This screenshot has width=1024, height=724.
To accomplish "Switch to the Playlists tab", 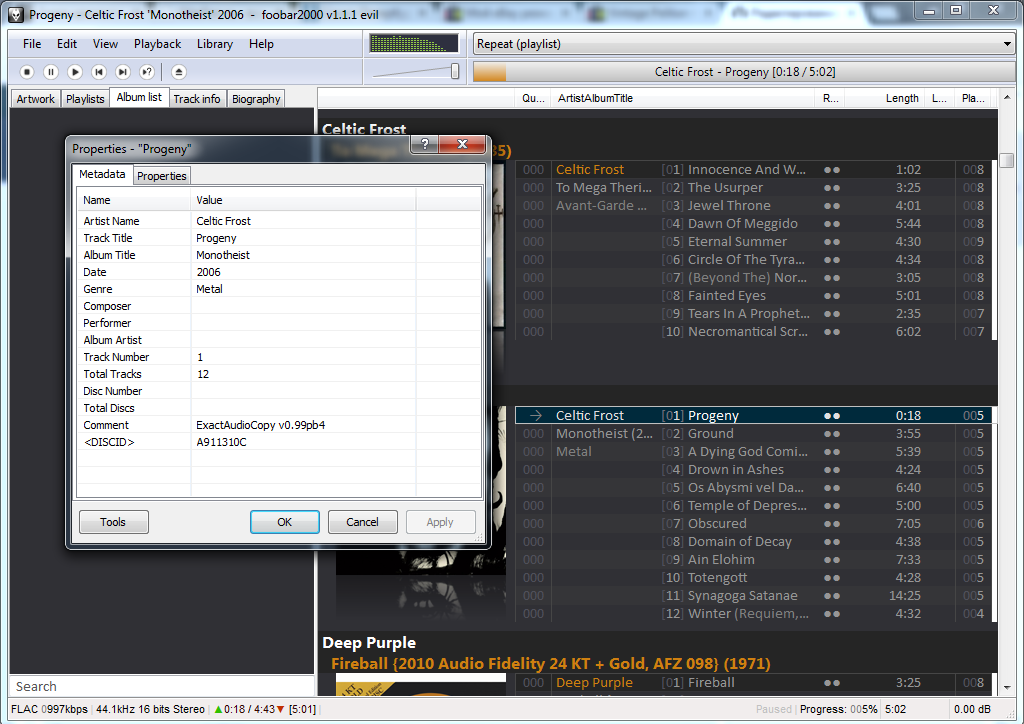I will coord(85,99).
